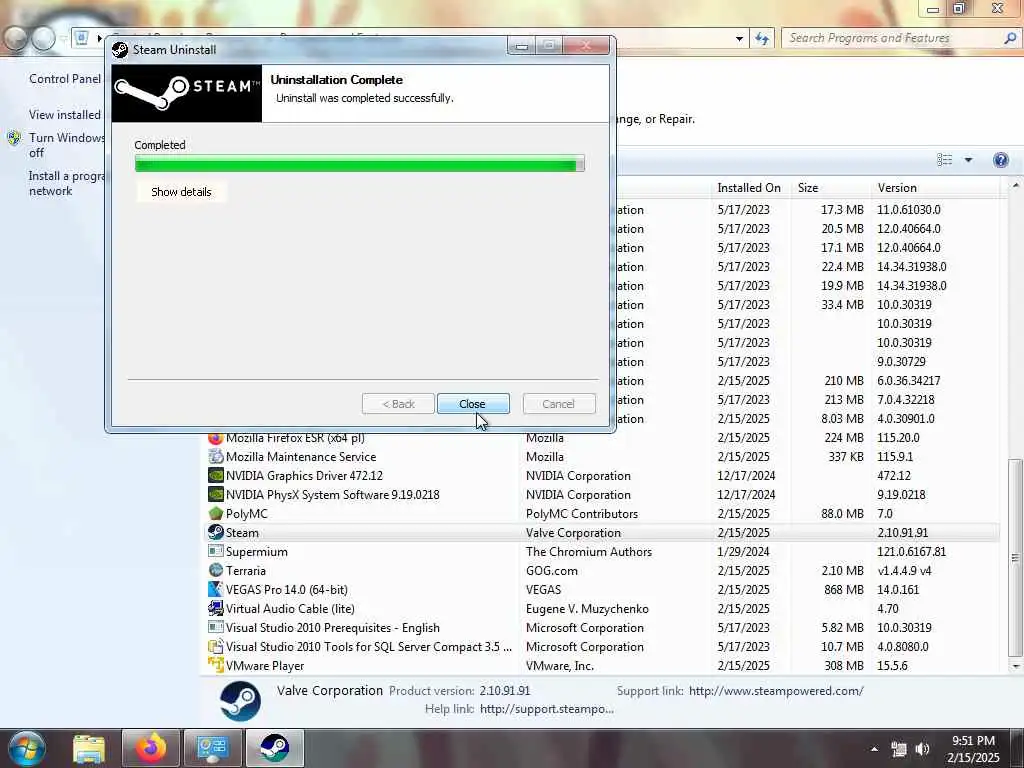The image size is (1024, 768).
Task: Select the Mozilla Firefox ESR row
Action: [x=602, y=438]
